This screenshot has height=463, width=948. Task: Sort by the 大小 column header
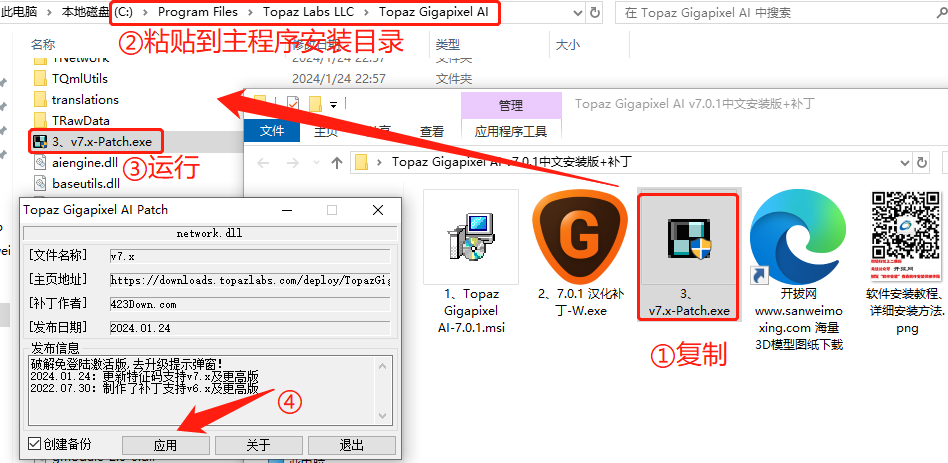tap(568, 45)
